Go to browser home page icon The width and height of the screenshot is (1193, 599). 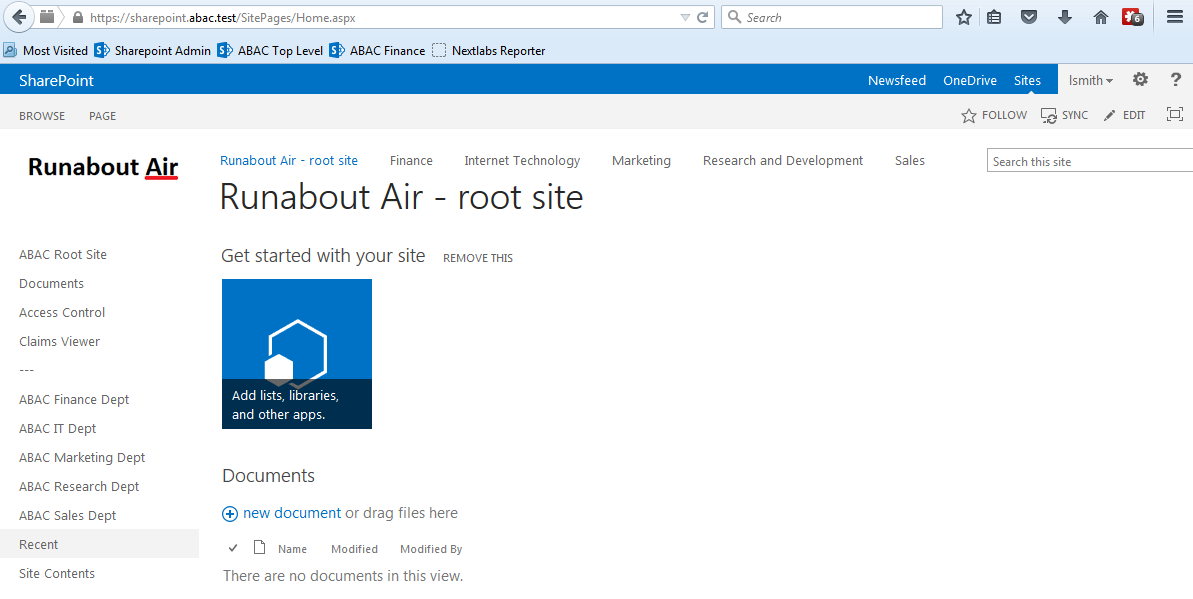(x=1100, y=18)
